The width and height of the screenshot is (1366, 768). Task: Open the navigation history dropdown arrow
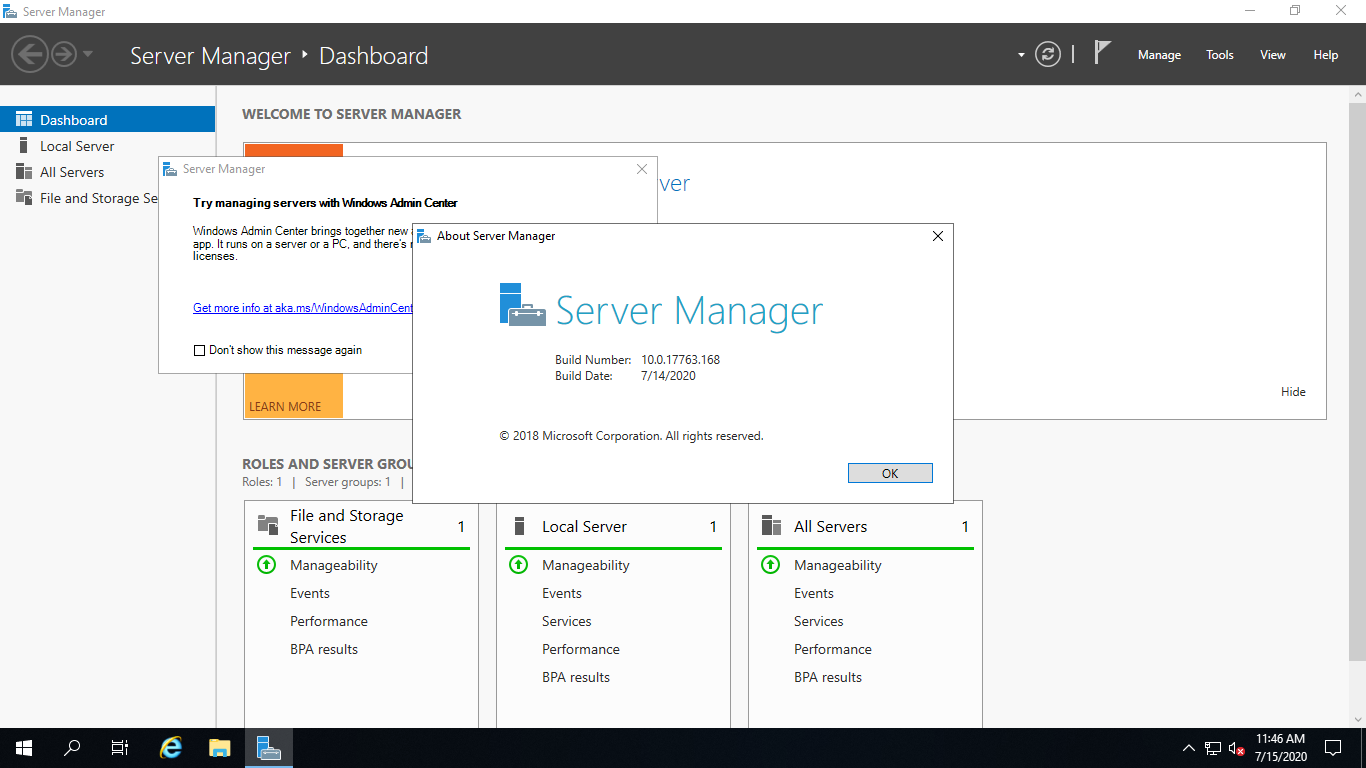tap(88, 54)
